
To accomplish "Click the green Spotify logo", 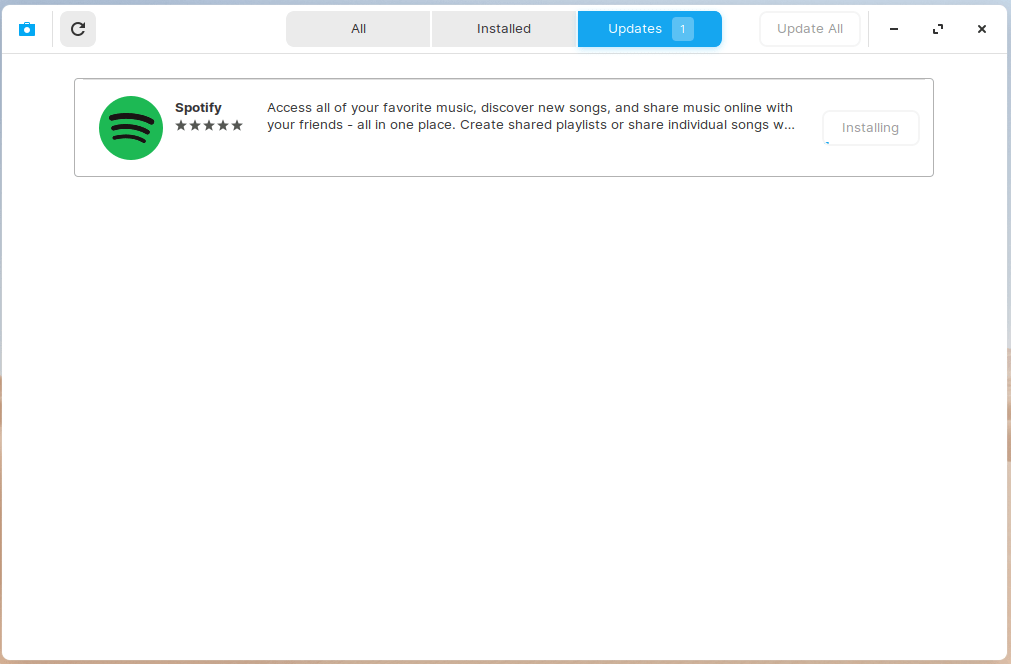I will click(x=131, y=128).
